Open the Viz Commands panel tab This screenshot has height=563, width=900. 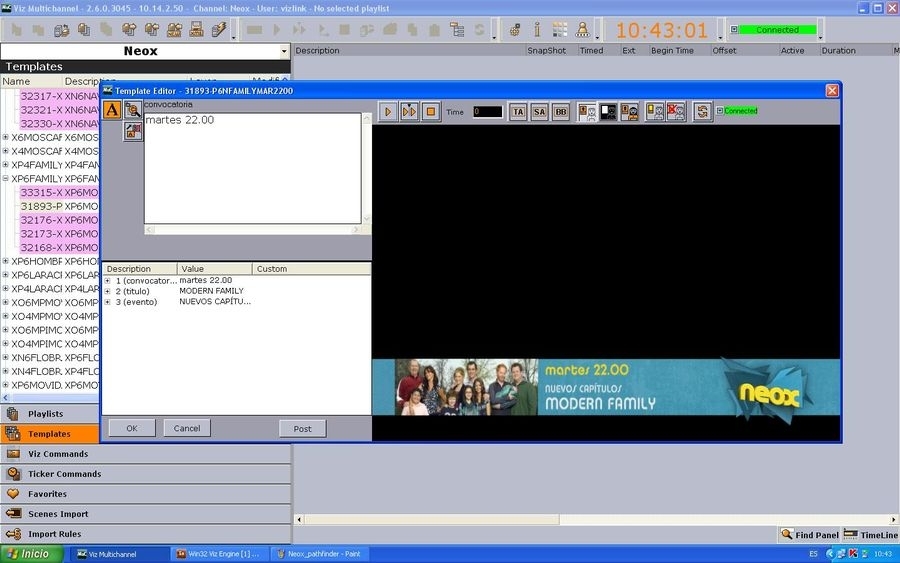tap(146, 454)
